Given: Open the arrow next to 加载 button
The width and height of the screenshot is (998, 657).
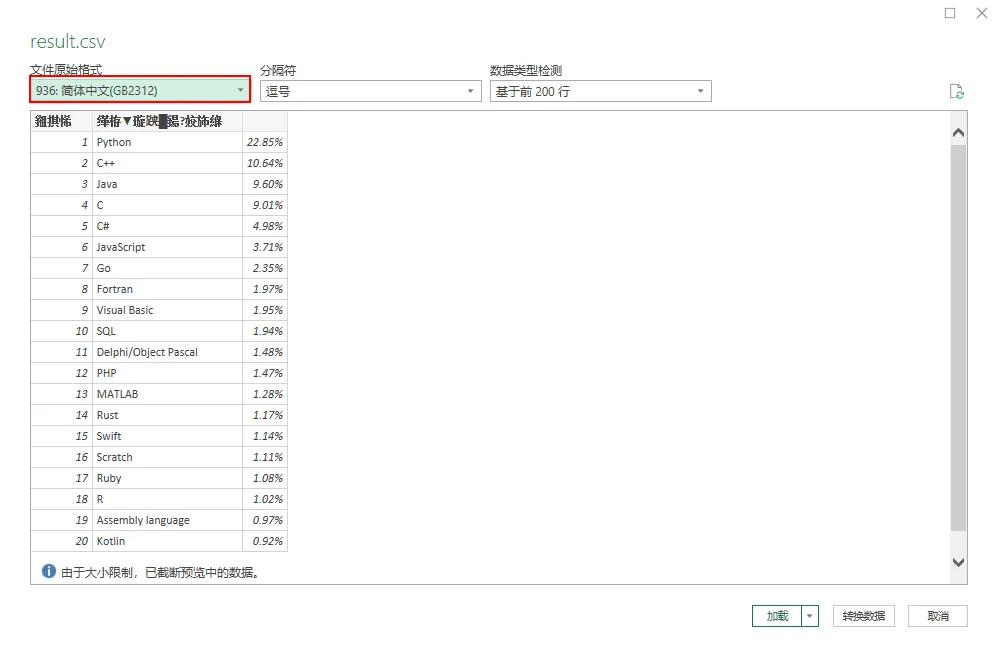Looking at the screenshot, I should point(811,616).
